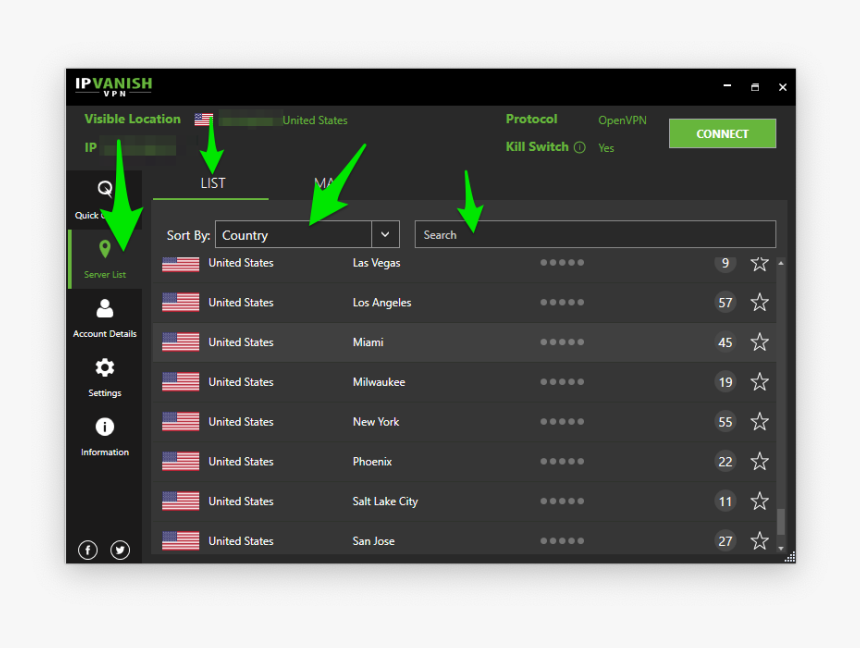Open Account Details person icon
The height and width of the screenshot is (648, 860).
tap(105, 308)
